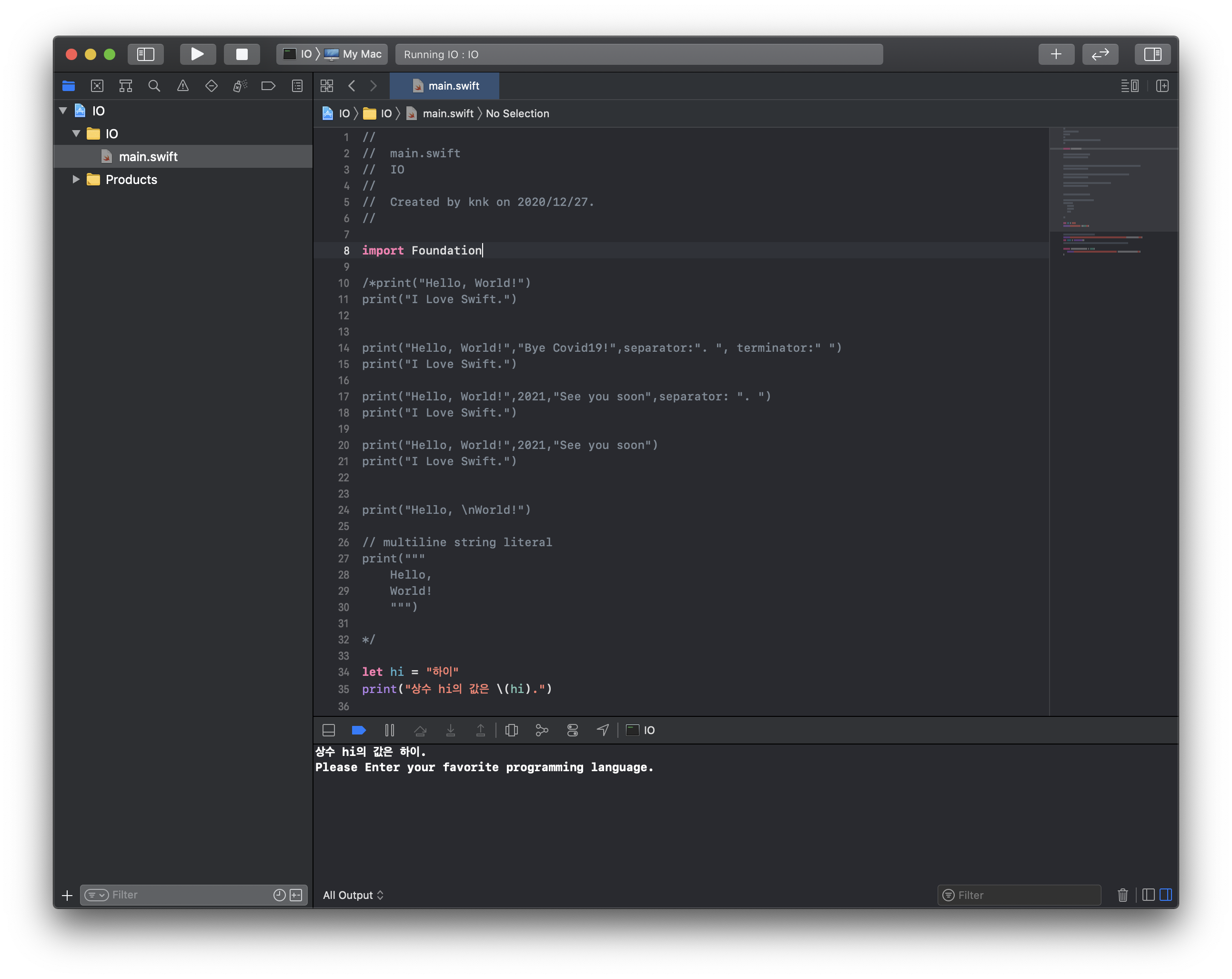This screenshot has height=979, width=1232.
Task: Choose the My Mac run destination
Action: (353, 54)
